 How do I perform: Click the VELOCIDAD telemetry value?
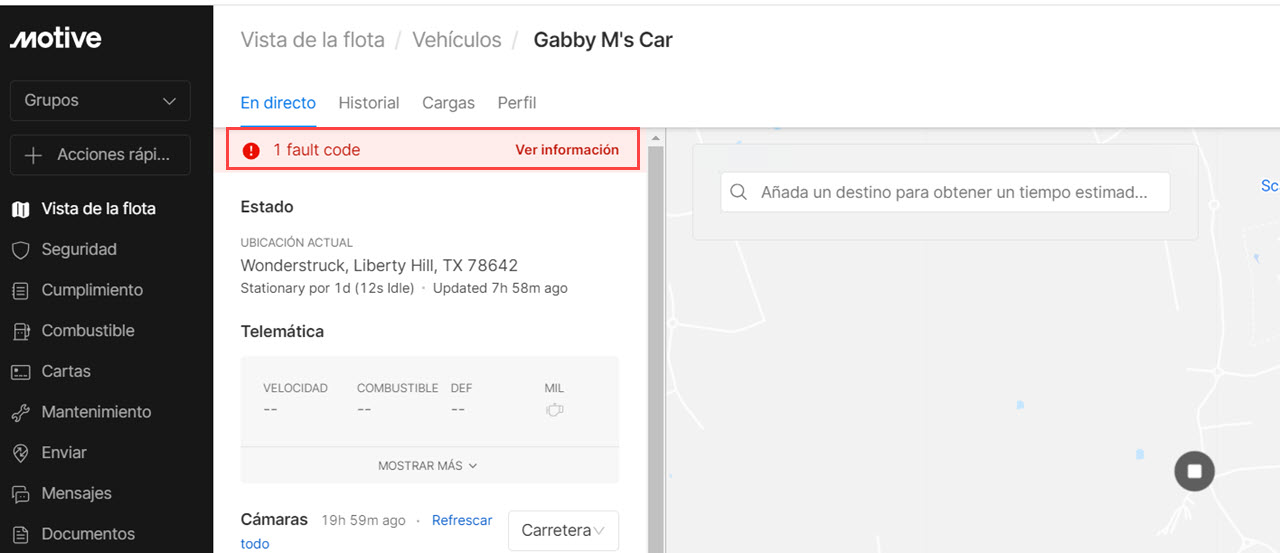270,410
